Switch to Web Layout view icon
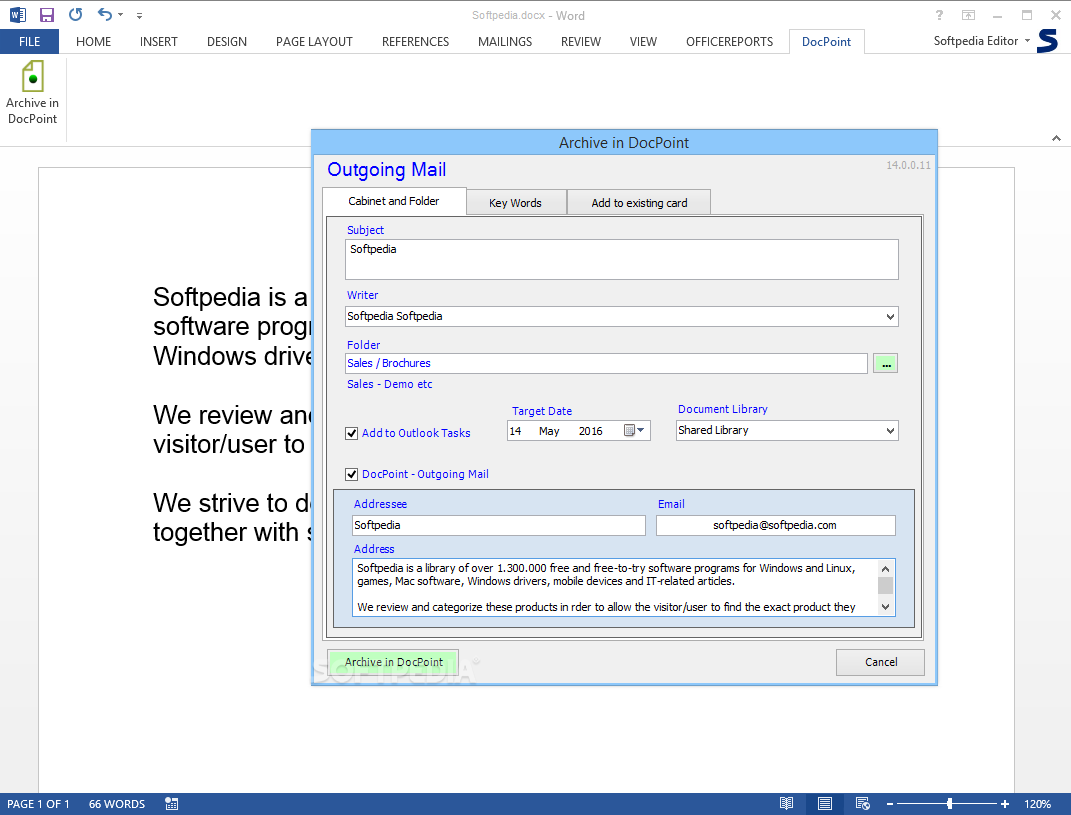 (x=863, y=804)
